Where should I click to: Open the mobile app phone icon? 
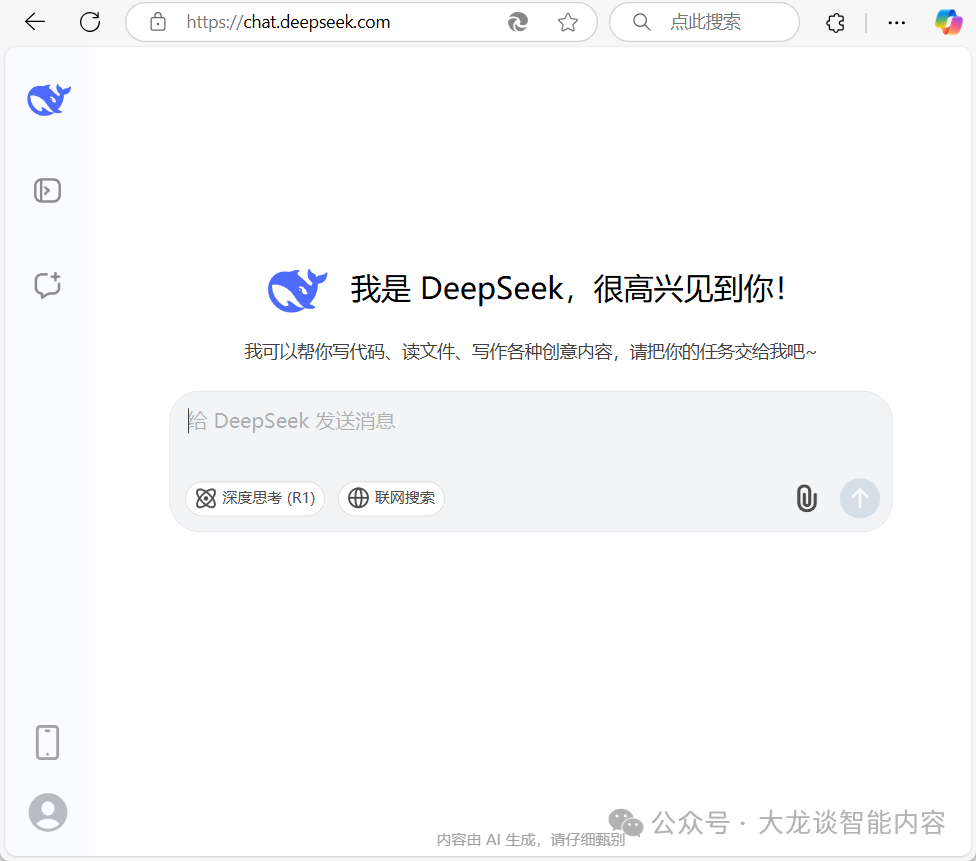(x=47, y=742)
